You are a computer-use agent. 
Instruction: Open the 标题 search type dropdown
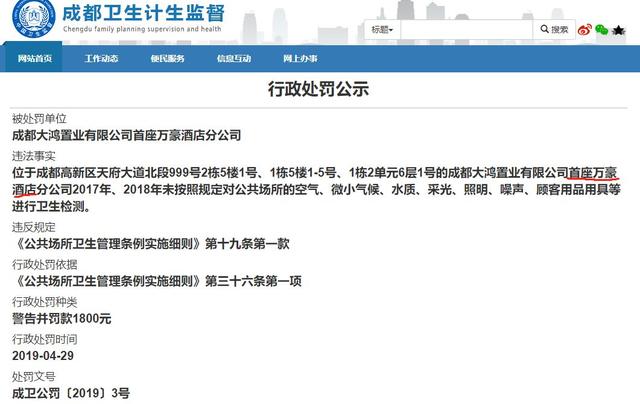click(x=382, y=30)
